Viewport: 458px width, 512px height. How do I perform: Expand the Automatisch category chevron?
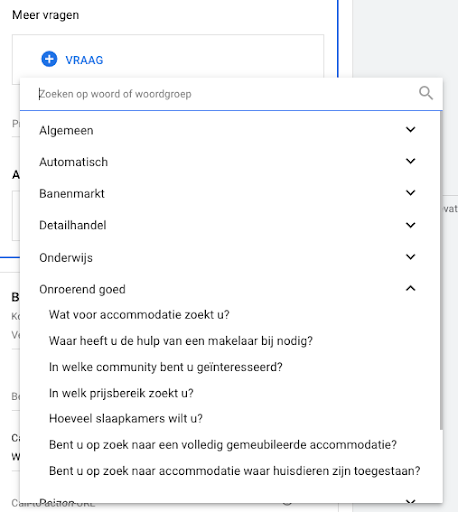(411, 161)
